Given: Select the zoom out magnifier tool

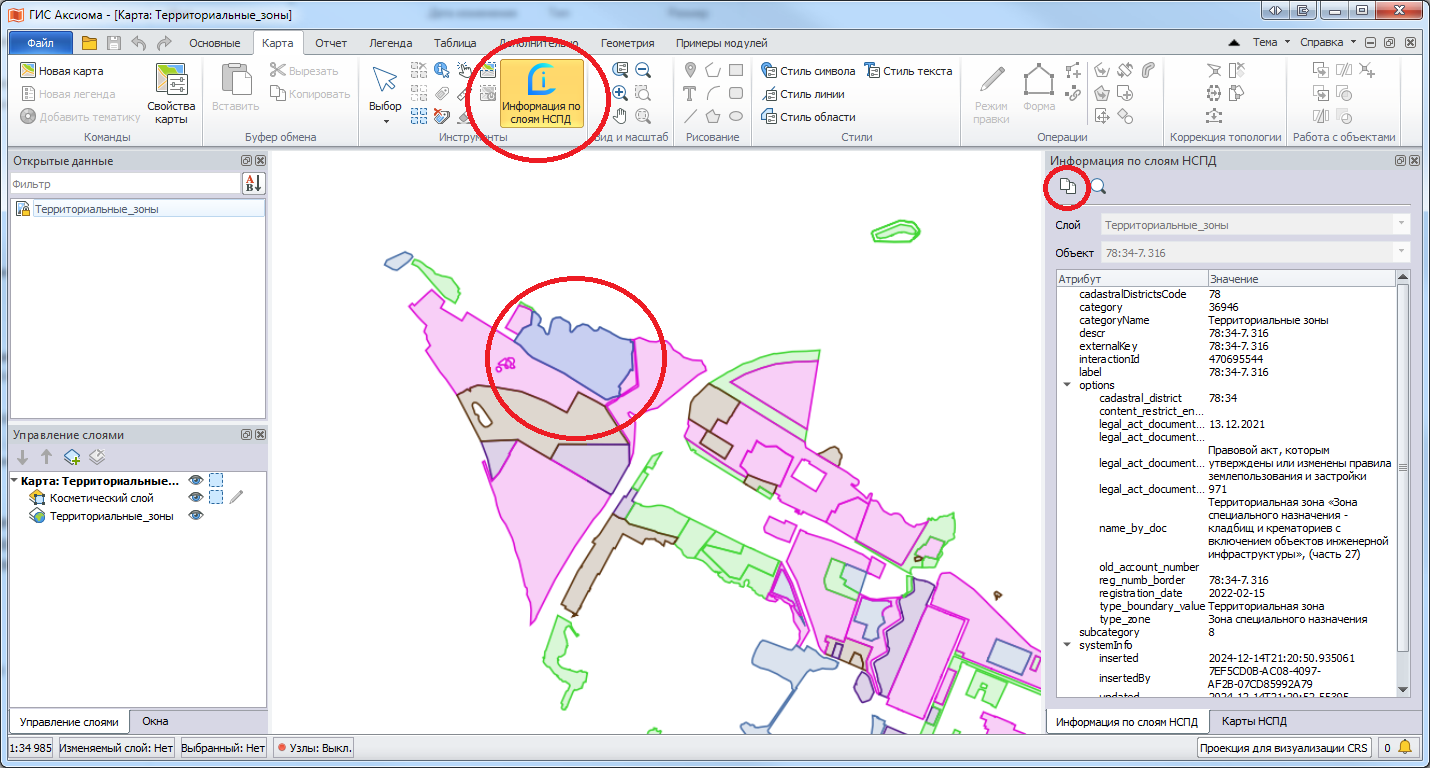Looking at the screenshot, I should tap(643, 70).
